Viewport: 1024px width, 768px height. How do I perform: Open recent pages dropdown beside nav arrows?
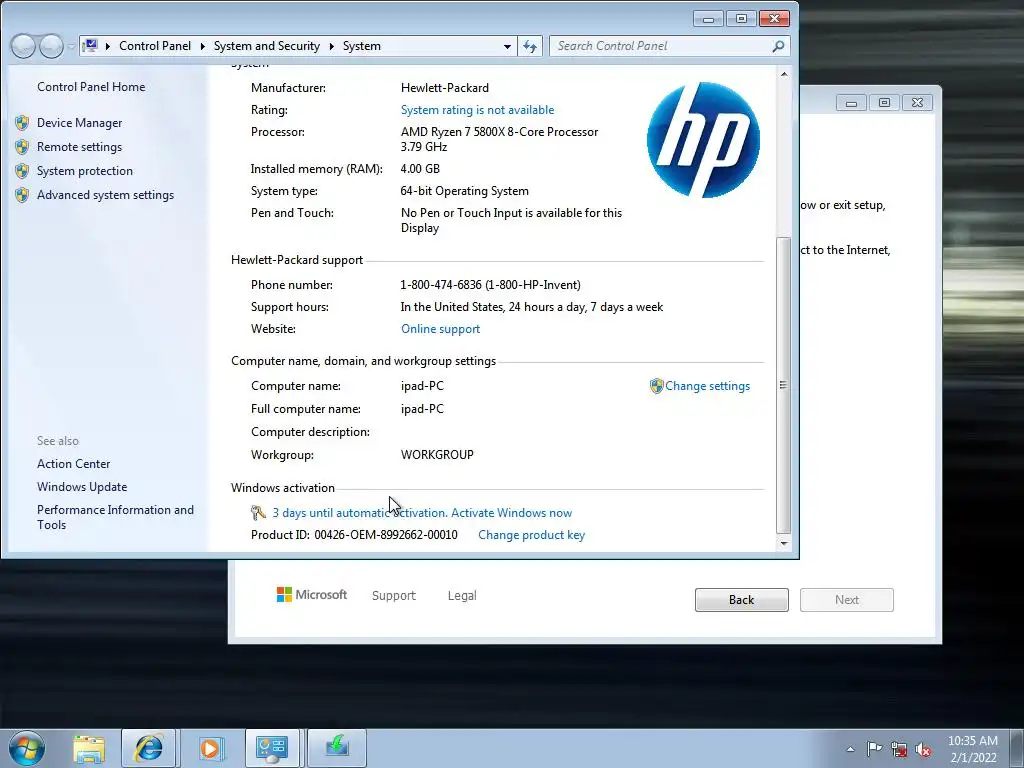click(71, 46)
